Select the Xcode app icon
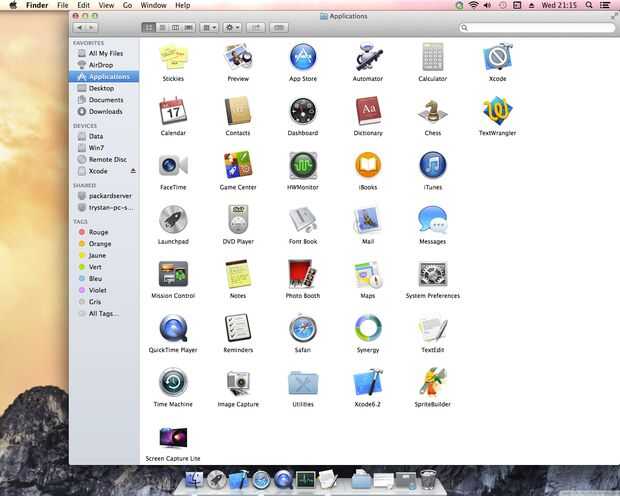Screen dimensions: 620x496 tap(497, 58)
